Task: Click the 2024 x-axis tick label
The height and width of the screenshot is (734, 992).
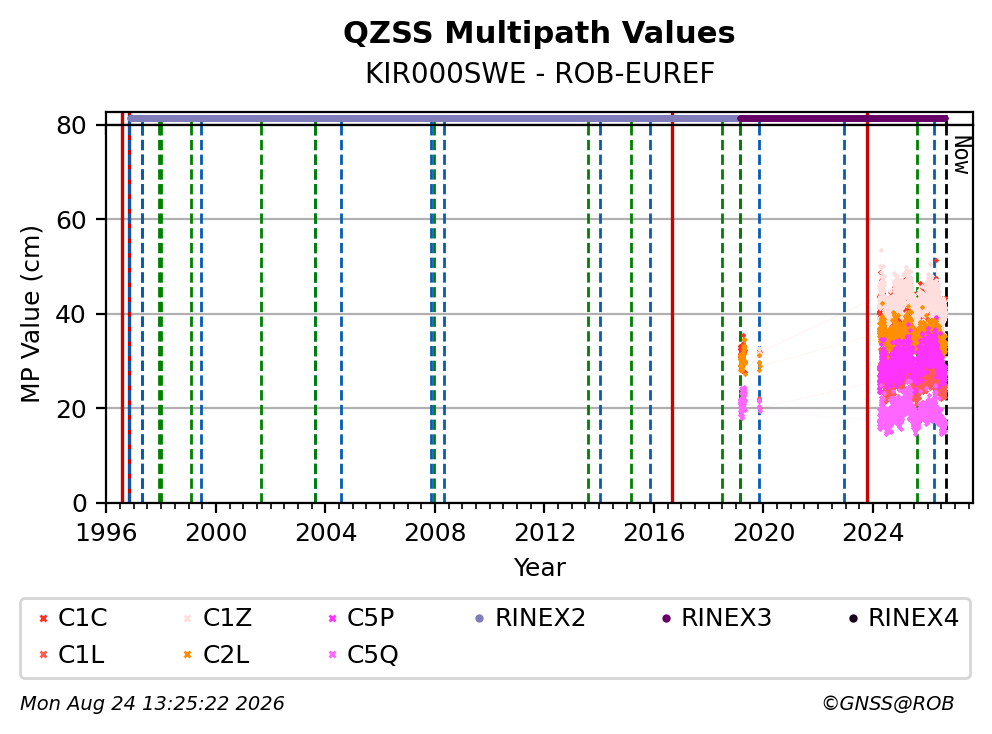Action: (x=873, y=533)
